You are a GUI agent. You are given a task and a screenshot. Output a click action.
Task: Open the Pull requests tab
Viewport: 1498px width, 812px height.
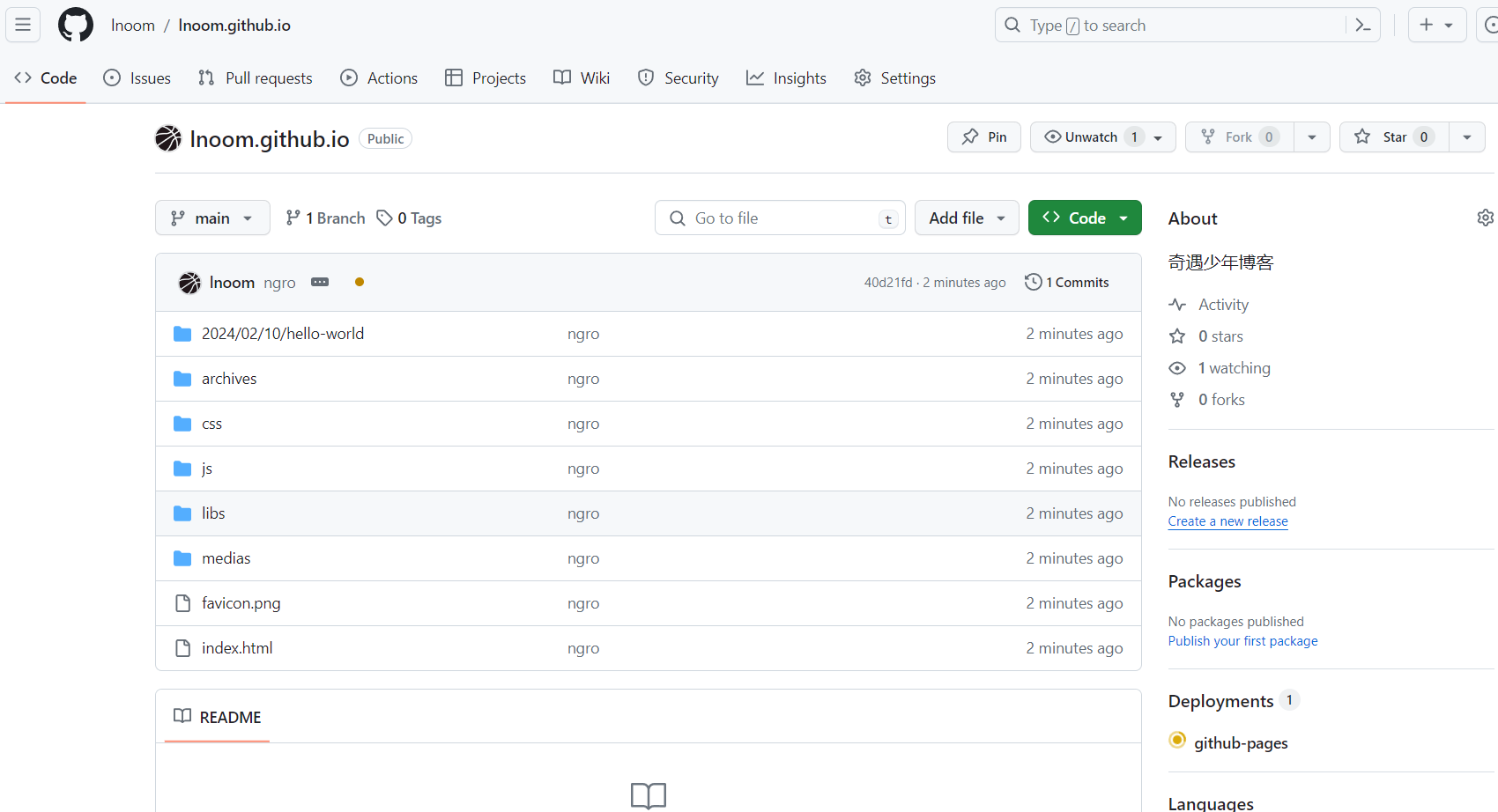(x=256, y=78)
